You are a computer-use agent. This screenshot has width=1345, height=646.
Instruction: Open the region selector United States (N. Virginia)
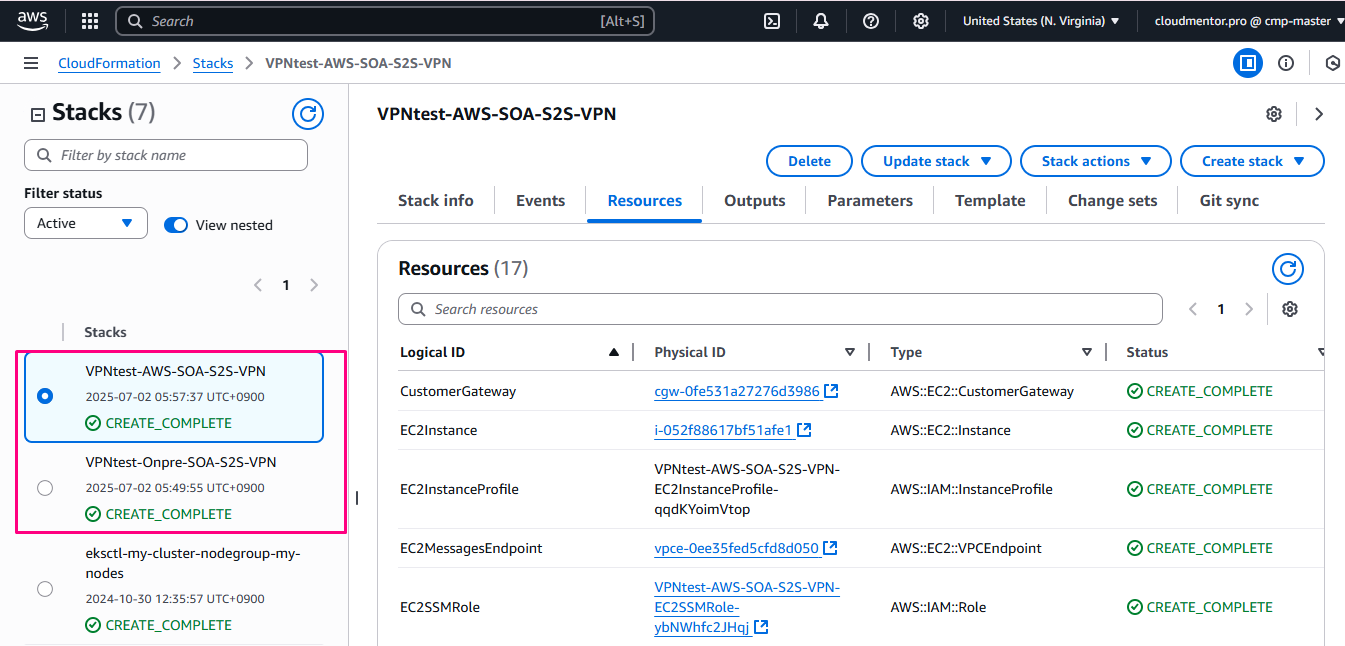pos(1040,21)
